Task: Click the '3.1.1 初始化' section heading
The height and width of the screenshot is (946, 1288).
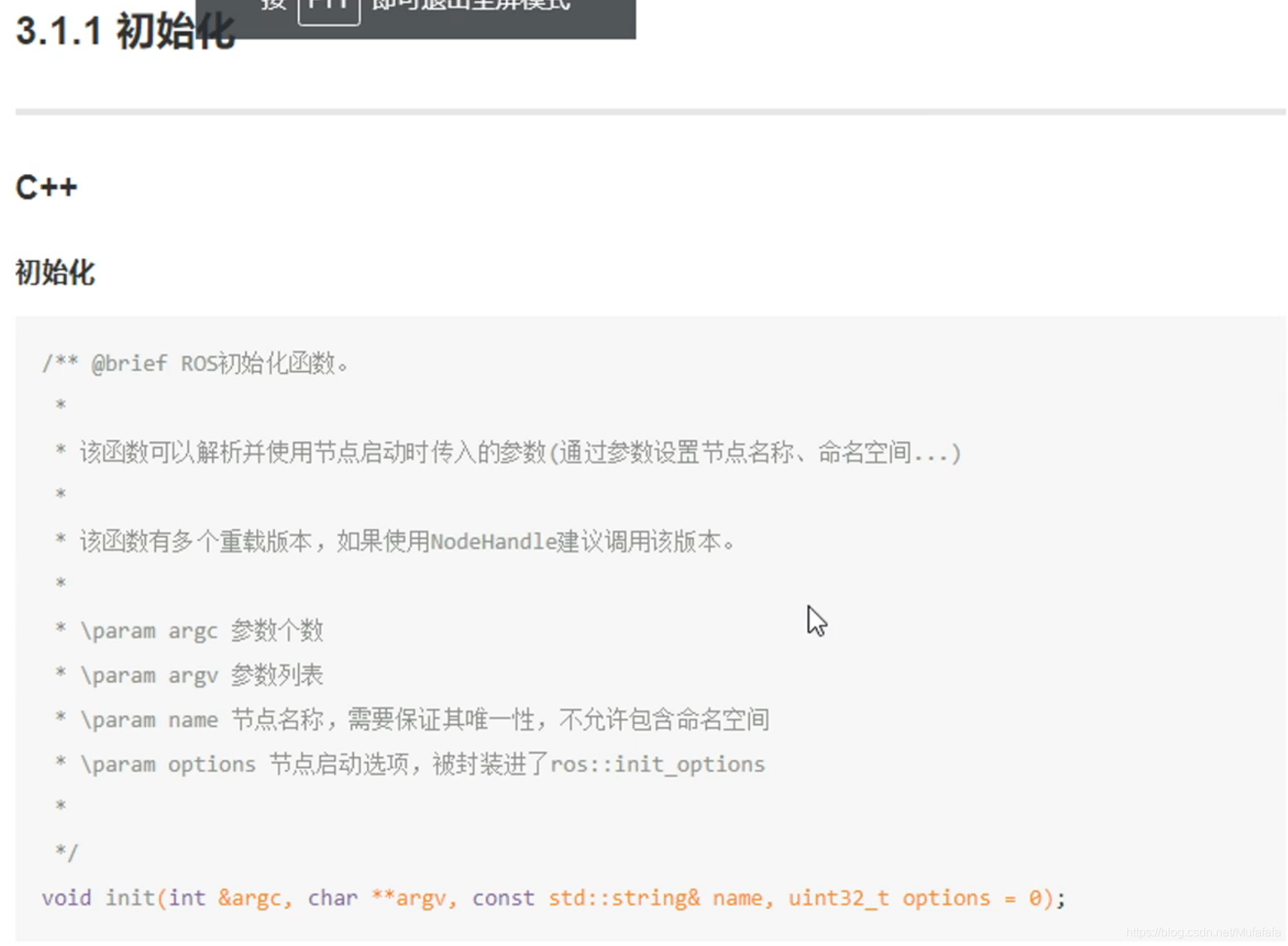Action: (125, 32)
